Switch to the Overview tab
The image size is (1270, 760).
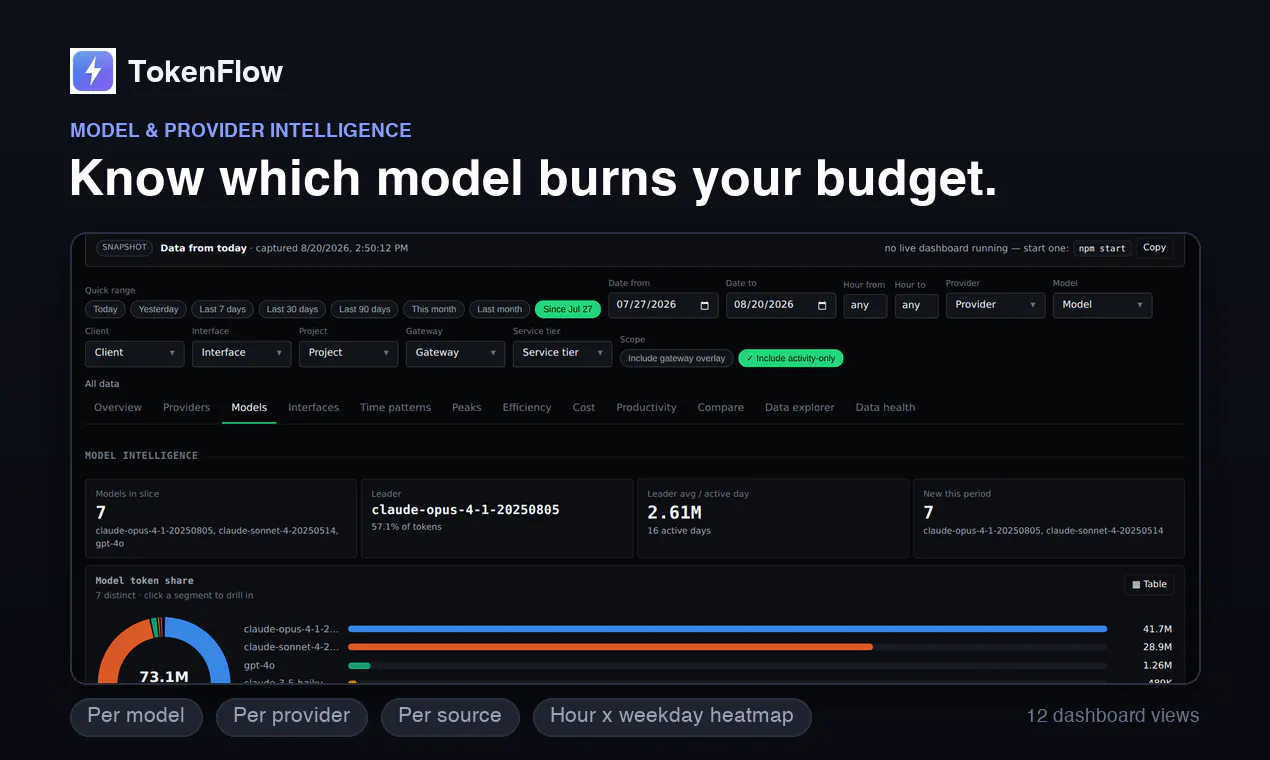coord(118,408)
